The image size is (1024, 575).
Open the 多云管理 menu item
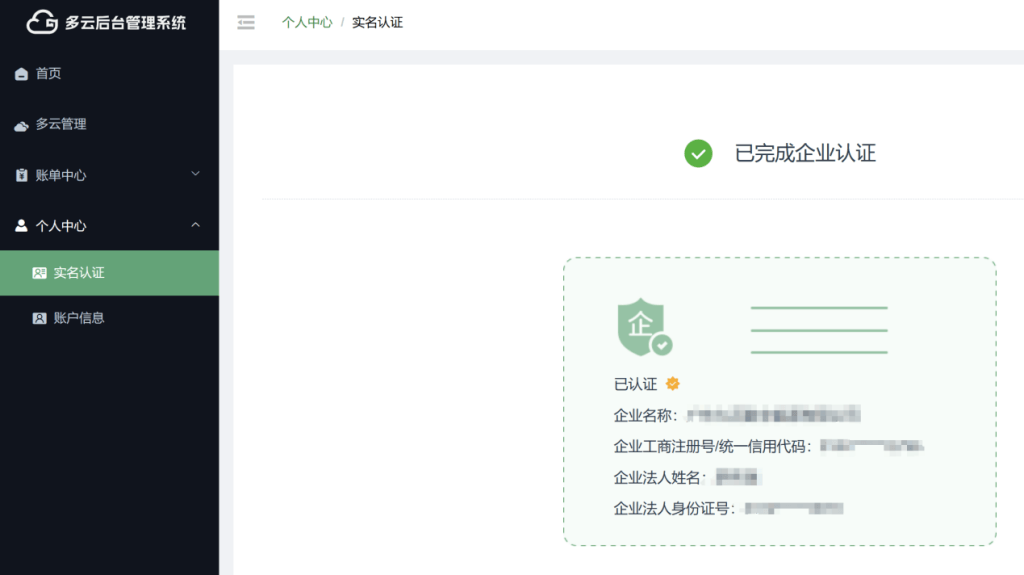pyautogui.click(x=61, y=125)
